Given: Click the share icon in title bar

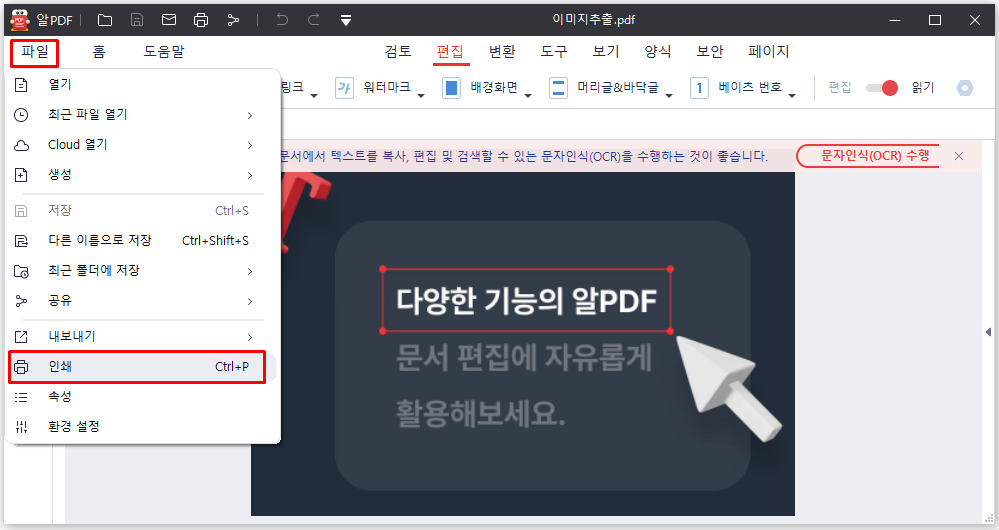Looking at the screenshot, I should pos(233,20).
